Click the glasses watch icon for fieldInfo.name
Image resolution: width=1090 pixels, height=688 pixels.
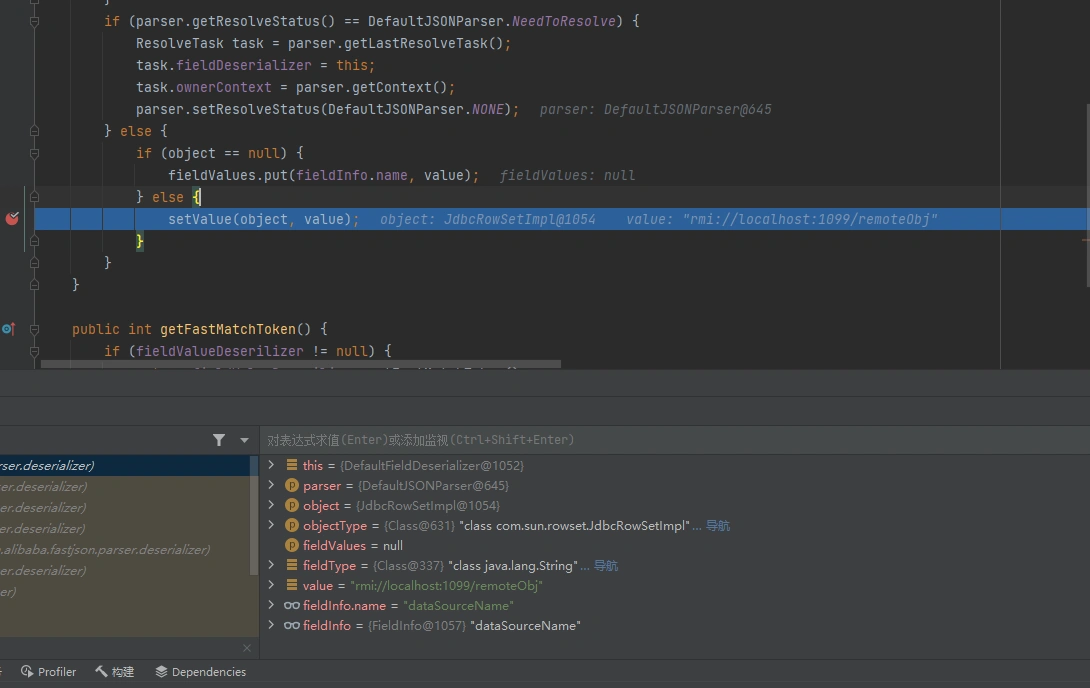292,606
